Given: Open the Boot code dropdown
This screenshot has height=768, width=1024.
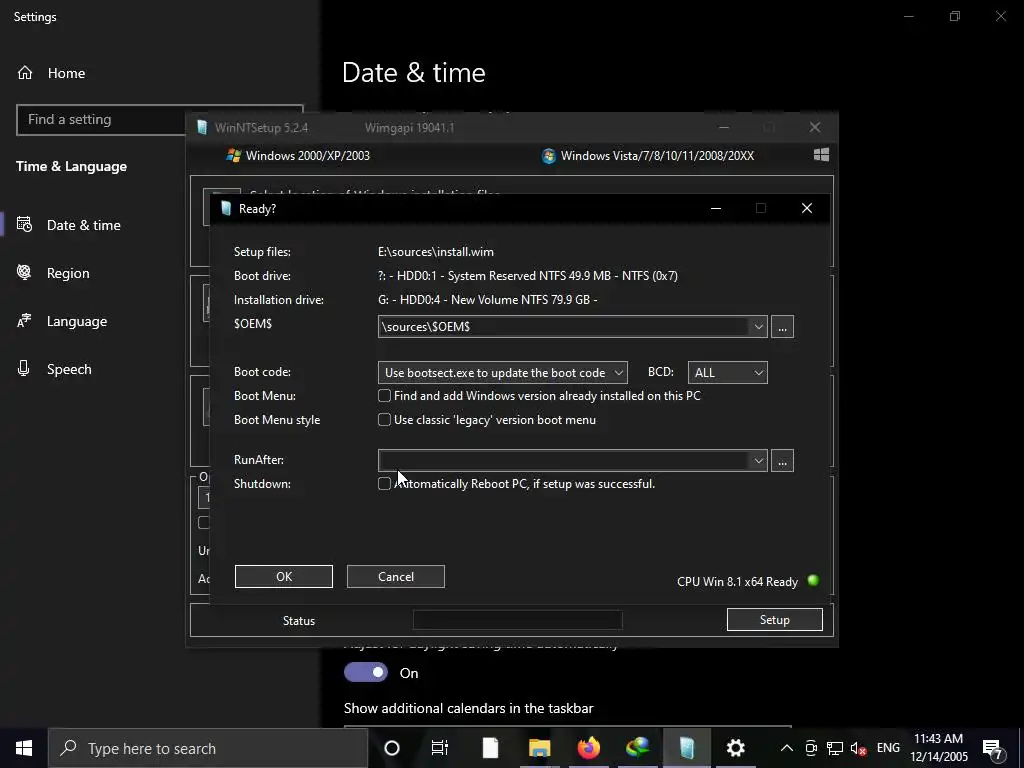Looking at the screenshot, I should [x=503, y=373].
